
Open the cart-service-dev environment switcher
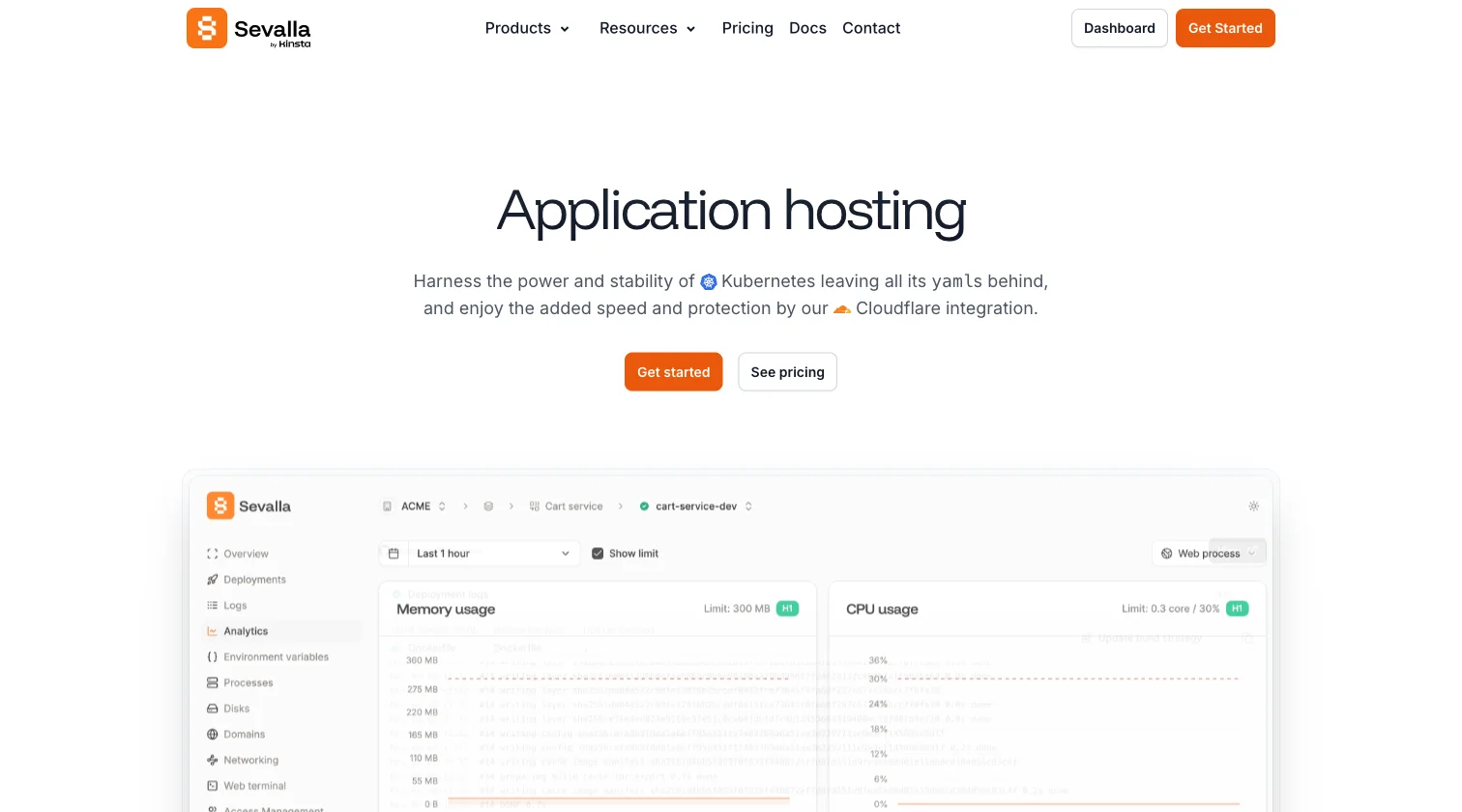click(696, 507)
